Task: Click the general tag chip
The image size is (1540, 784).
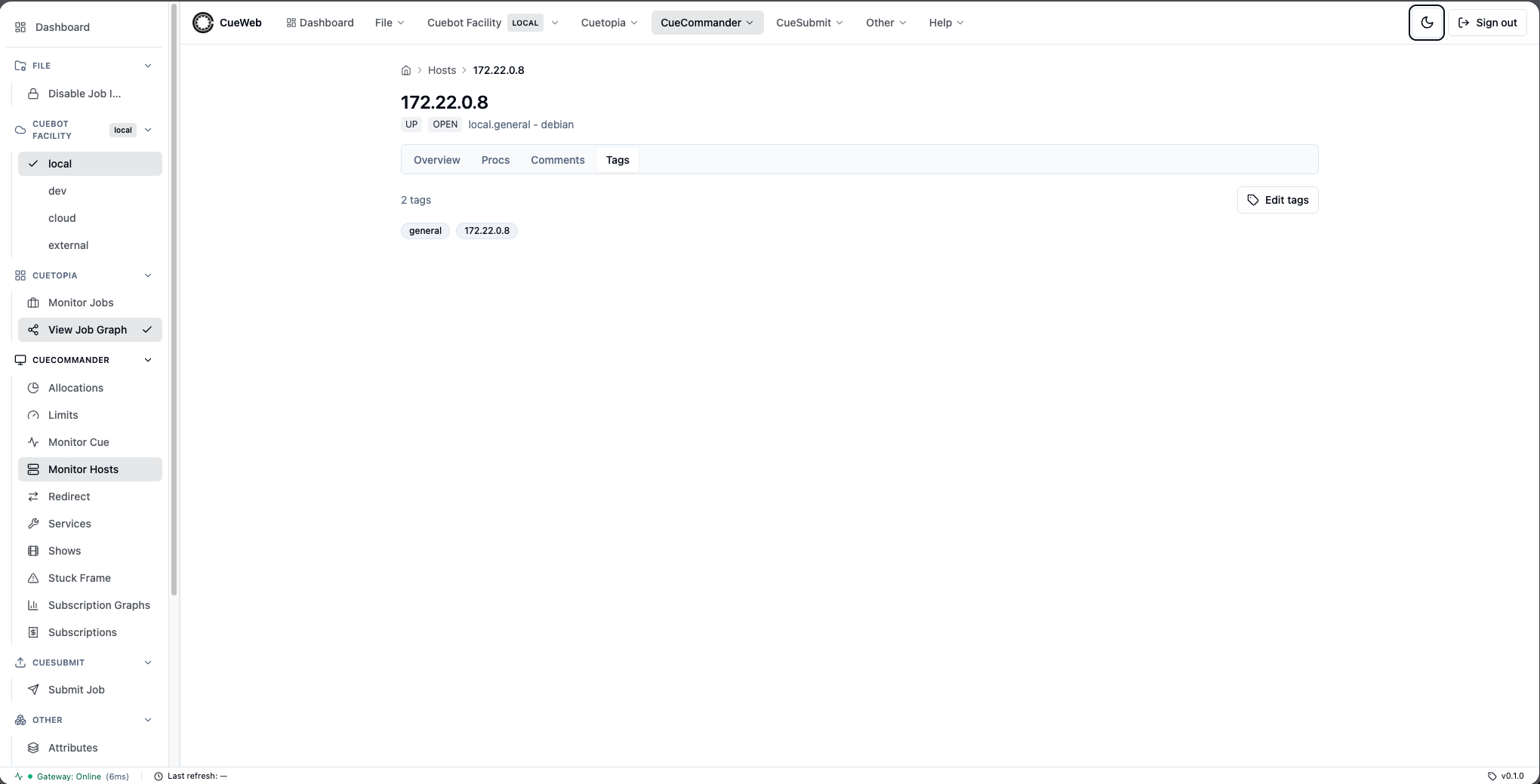Action: click(425, 231)
